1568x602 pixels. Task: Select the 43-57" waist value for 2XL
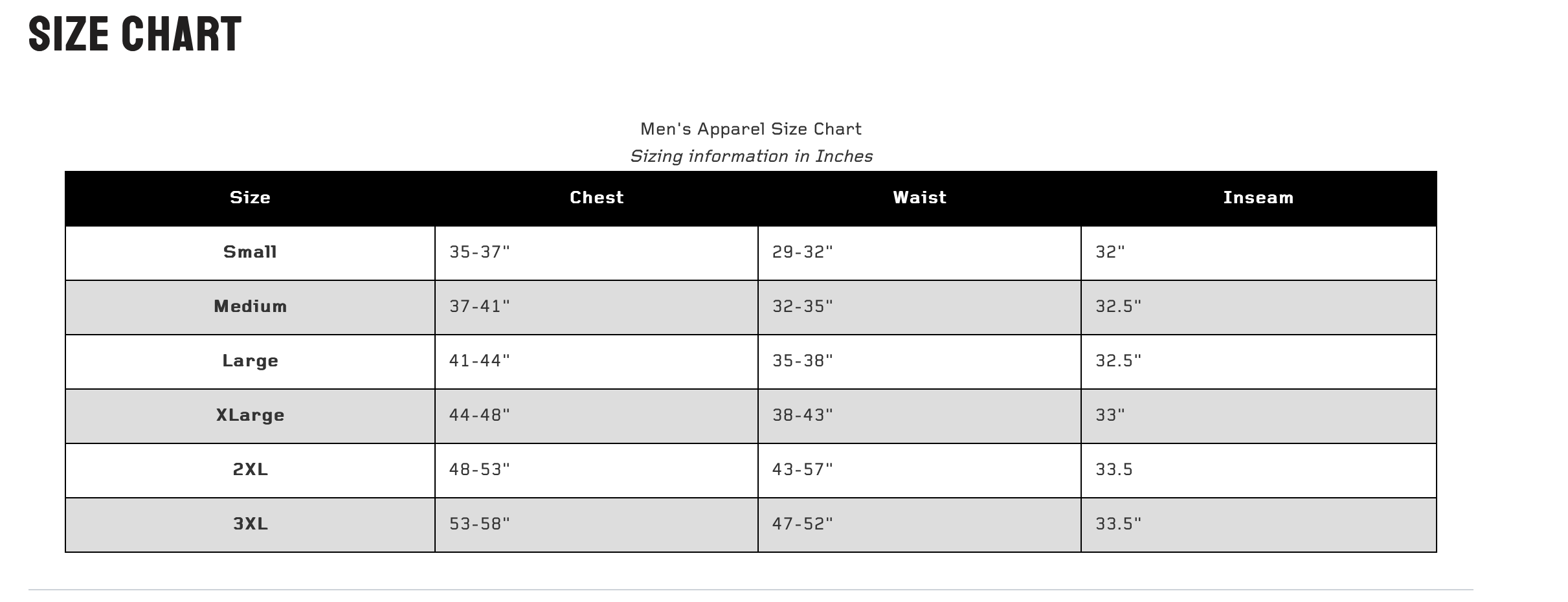(x=802, y=469)
